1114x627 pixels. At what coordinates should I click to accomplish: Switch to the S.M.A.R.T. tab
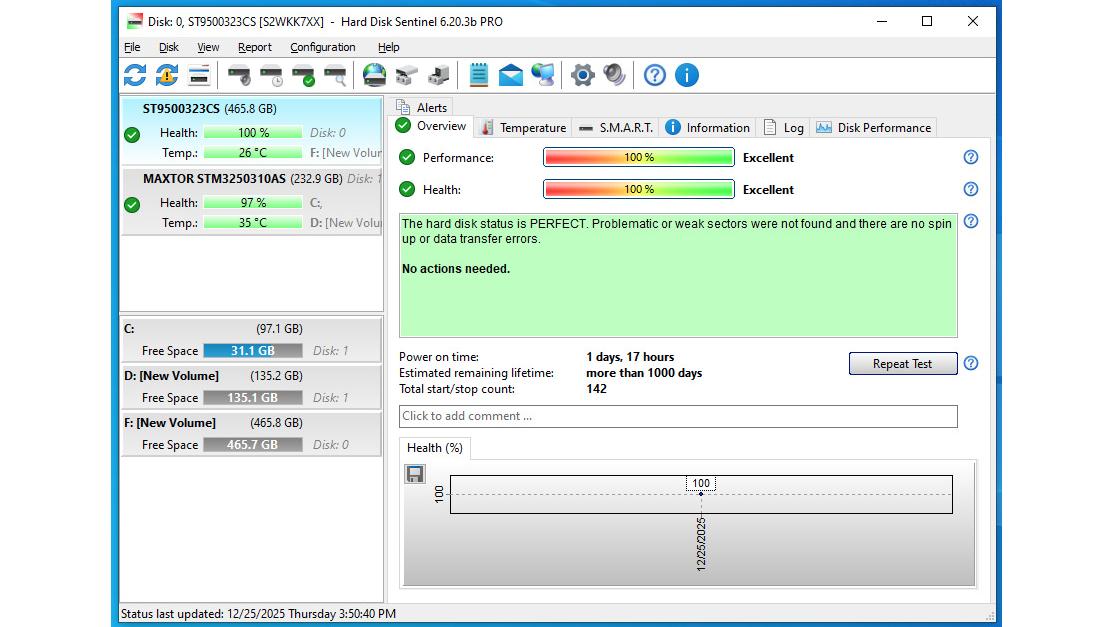coord(616,127)
